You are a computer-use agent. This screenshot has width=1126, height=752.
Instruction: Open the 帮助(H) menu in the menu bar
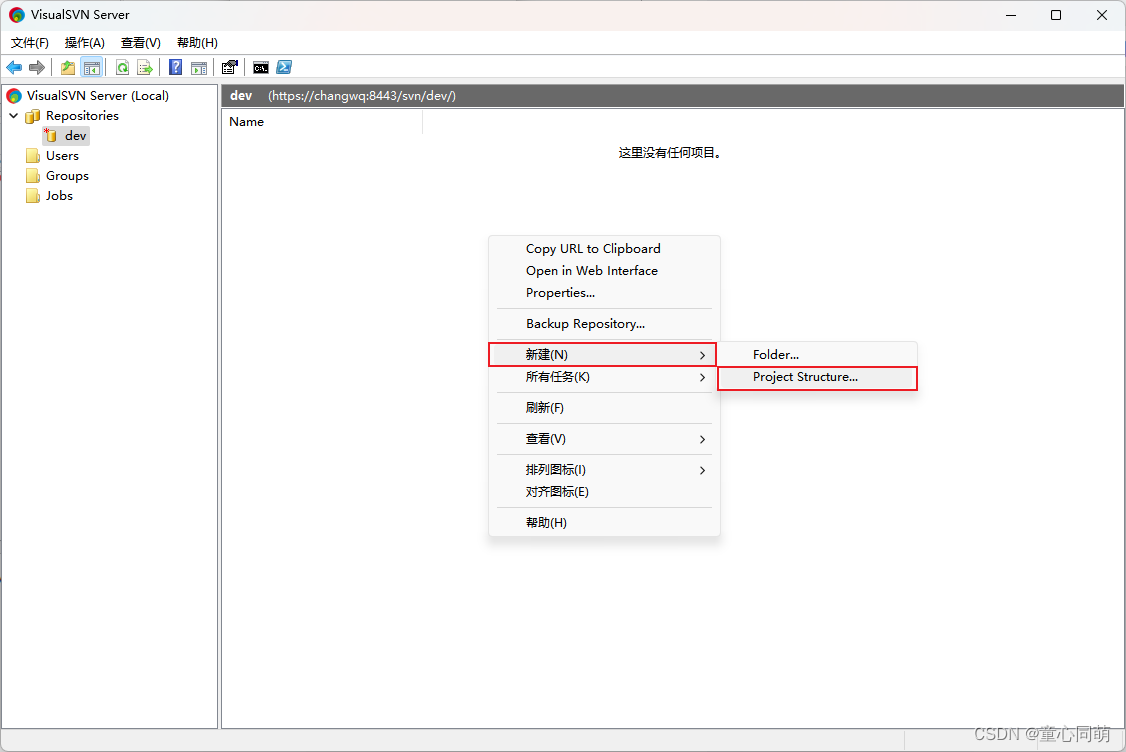197,43
